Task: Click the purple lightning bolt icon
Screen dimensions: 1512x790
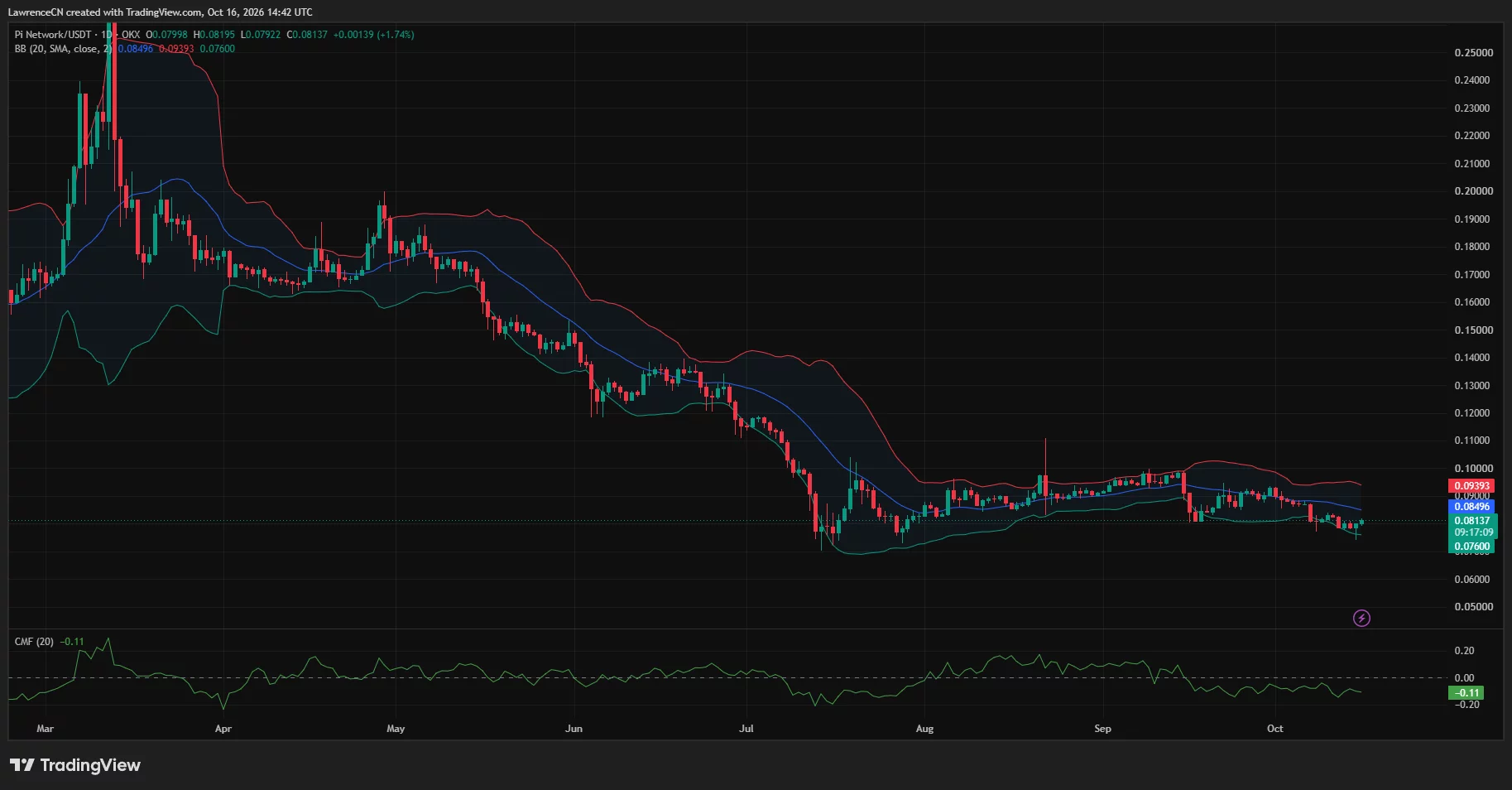Action: tap(1361, 618)
